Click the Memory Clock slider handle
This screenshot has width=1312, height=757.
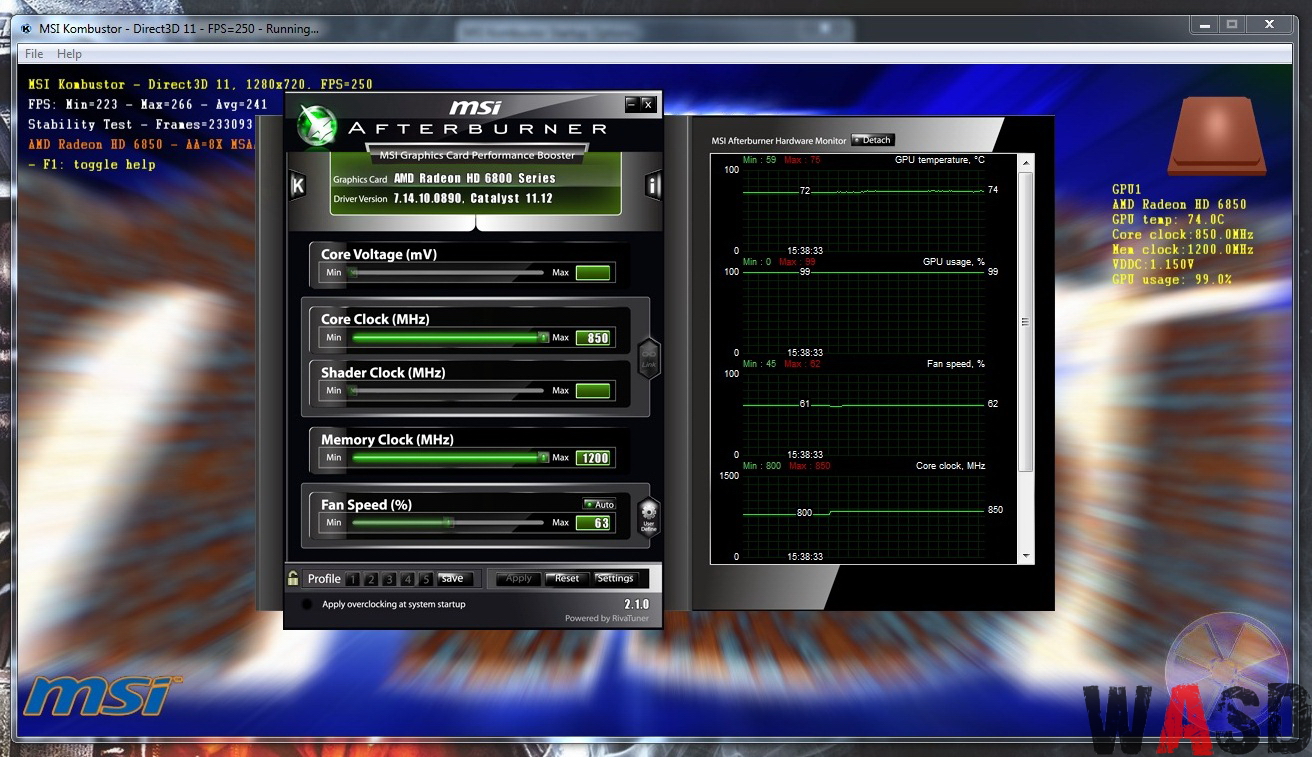pyautogui.click(x=544, y=457)
